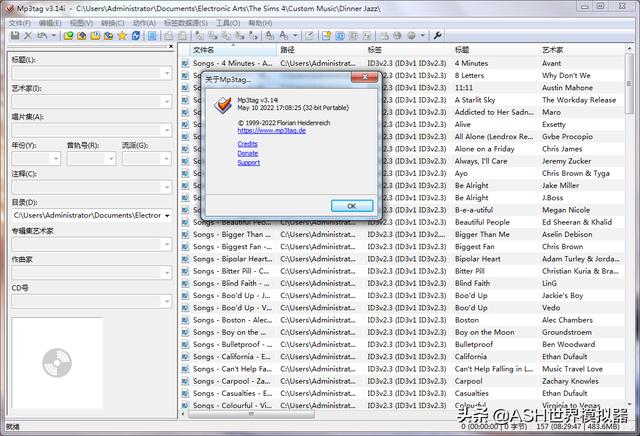Click OK in the About Mp3tag dialog
The height and width of the screenshot is (436, 640).
point(352,206)
